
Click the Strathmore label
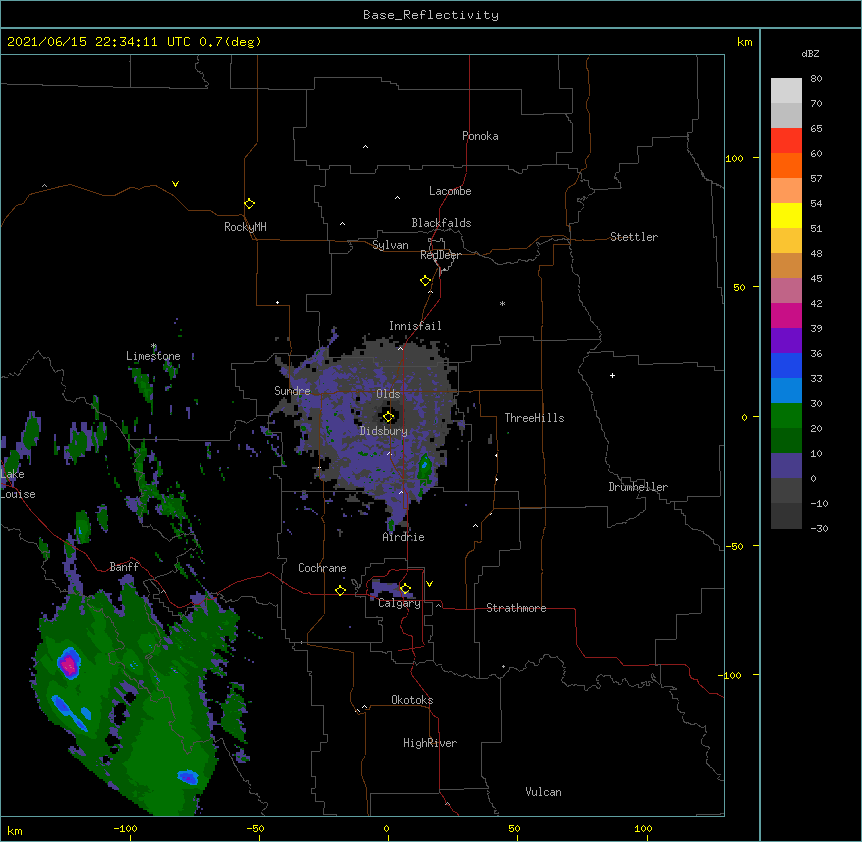point(516,608)
